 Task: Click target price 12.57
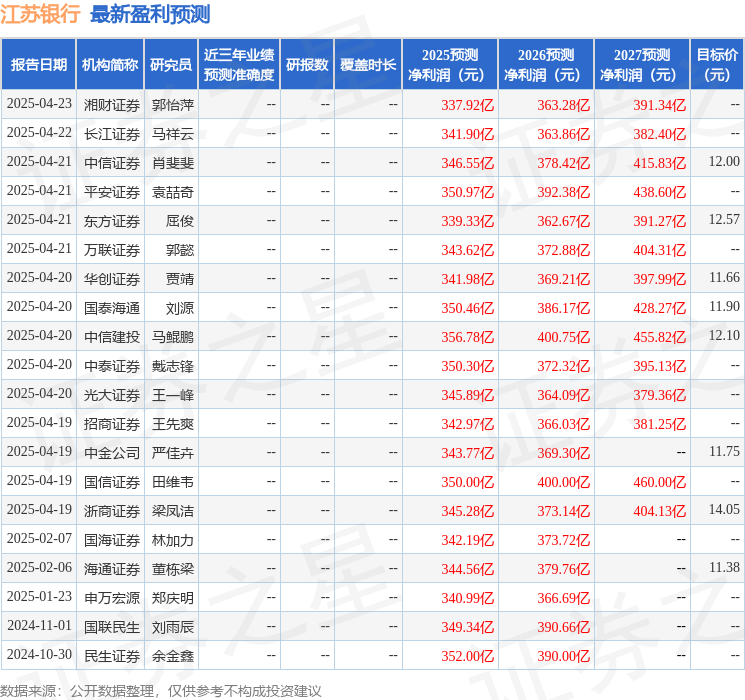coord(724,220)
